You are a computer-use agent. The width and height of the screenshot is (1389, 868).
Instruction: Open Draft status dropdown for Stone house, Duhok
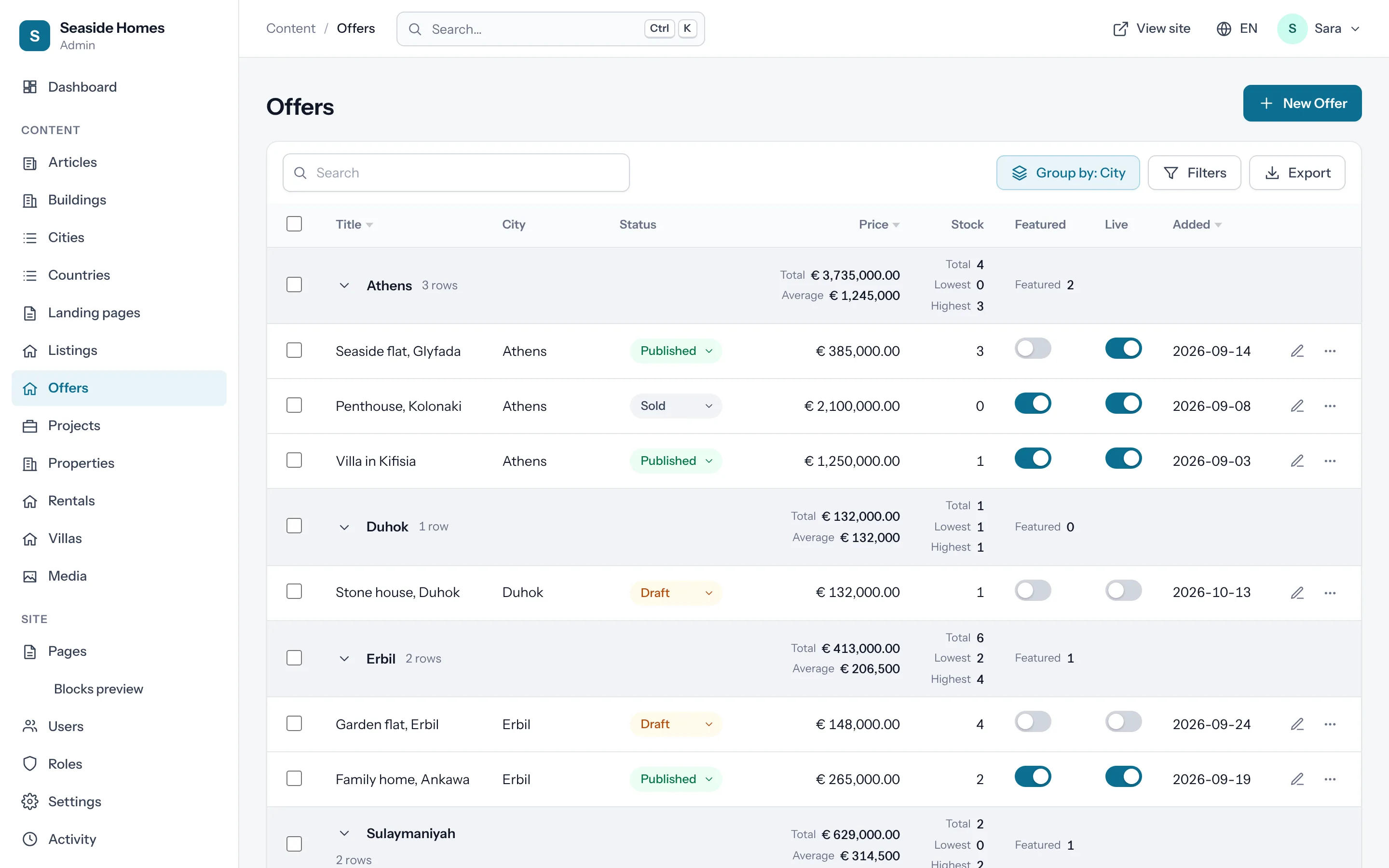(x=676, y=593)
